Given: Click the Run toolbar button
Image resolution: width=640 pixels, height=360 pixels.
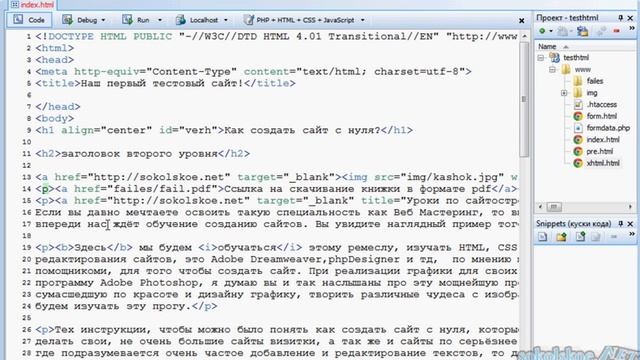Looking at the screenshot, I should (x=136, y=20).
